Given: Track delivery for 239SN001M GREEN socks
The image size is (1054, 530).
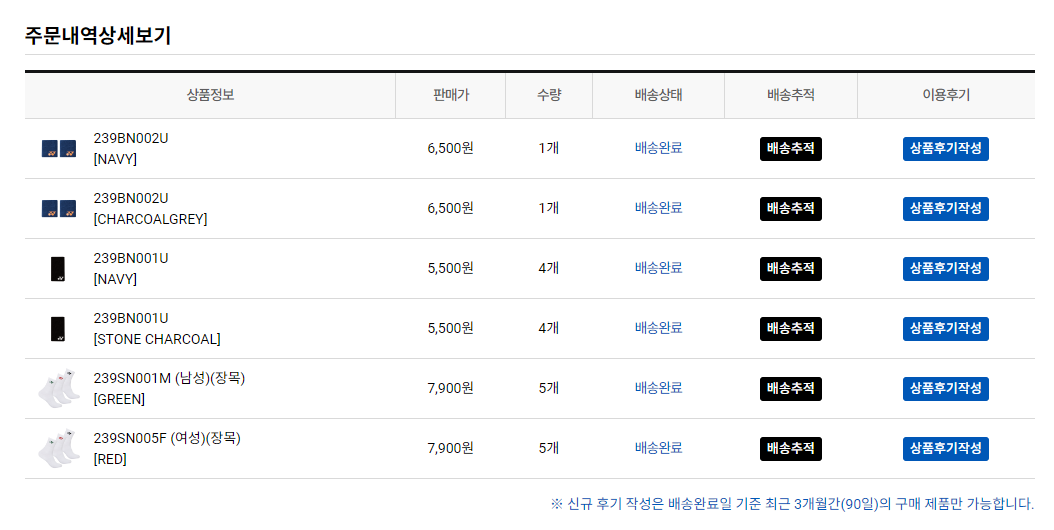Looking at the screenshot, I should (x=790, y=388).
